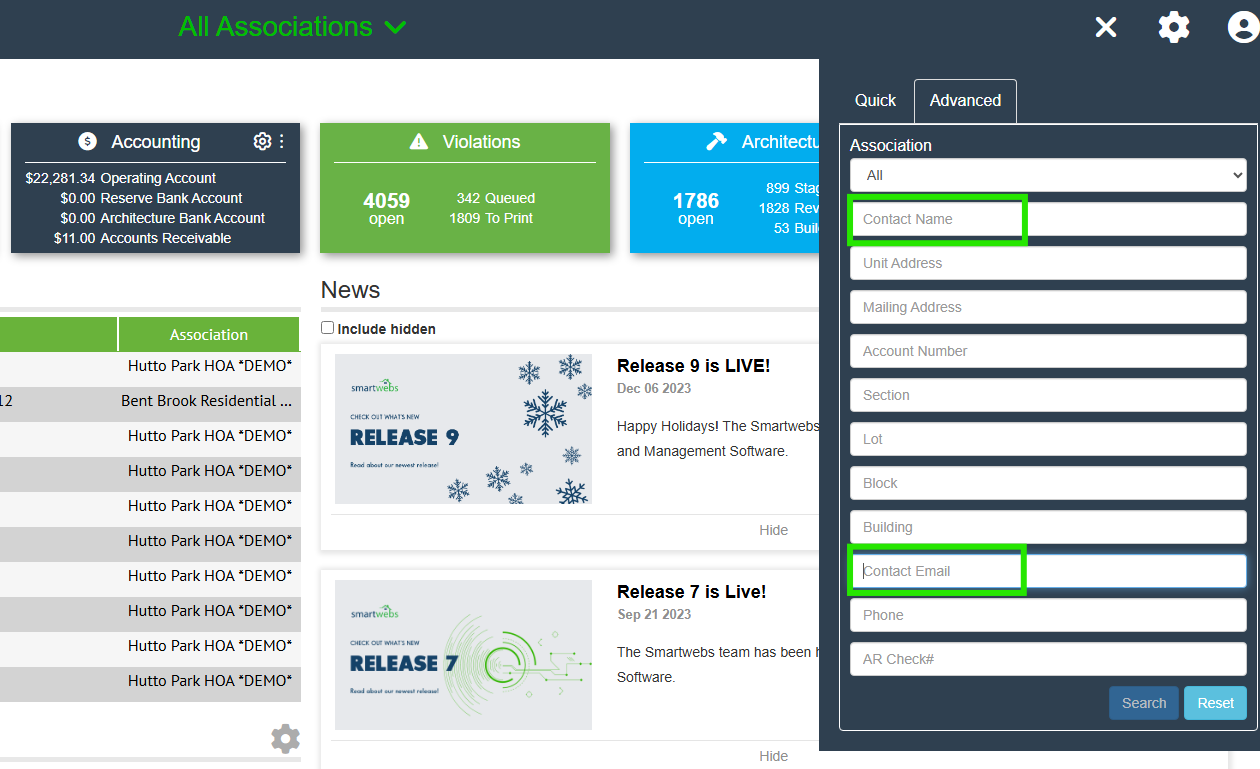
Task: Click the Association column header
Action: click(x=208, y=335)
